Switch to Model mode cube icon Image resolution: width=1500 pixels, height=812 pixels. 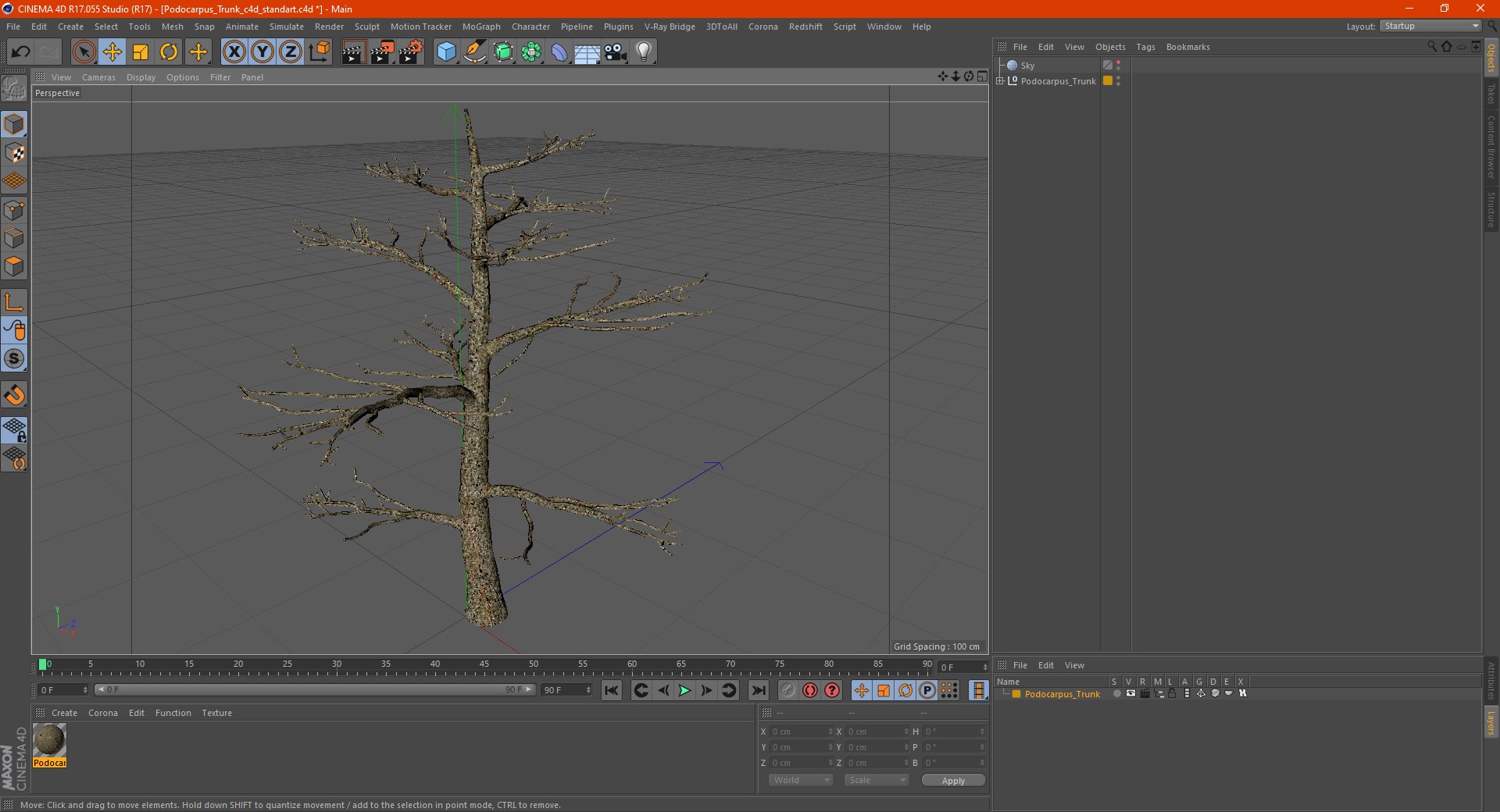14,124
